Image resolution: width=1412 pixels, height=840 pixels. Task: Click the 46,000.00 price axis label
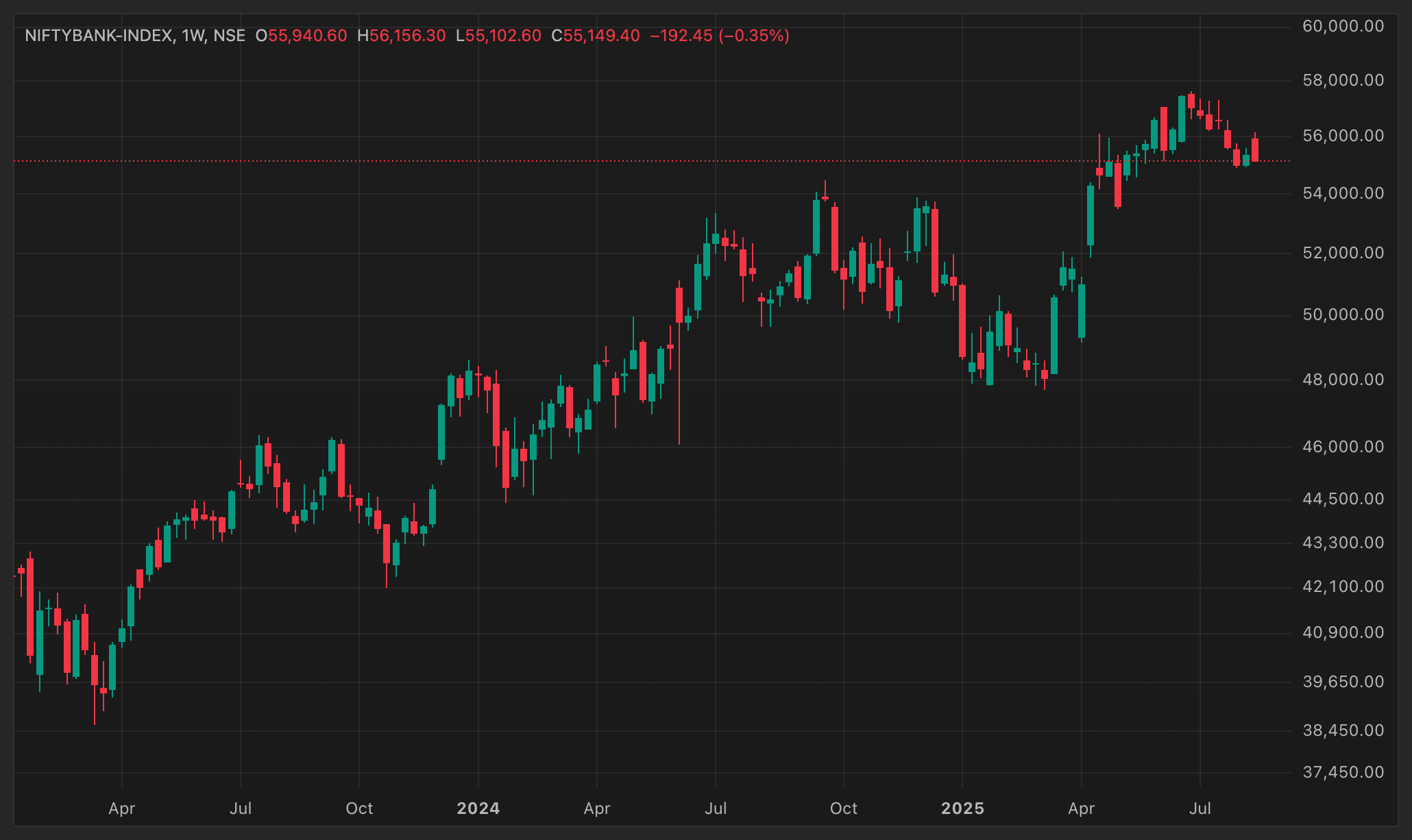coord(1343,447)
